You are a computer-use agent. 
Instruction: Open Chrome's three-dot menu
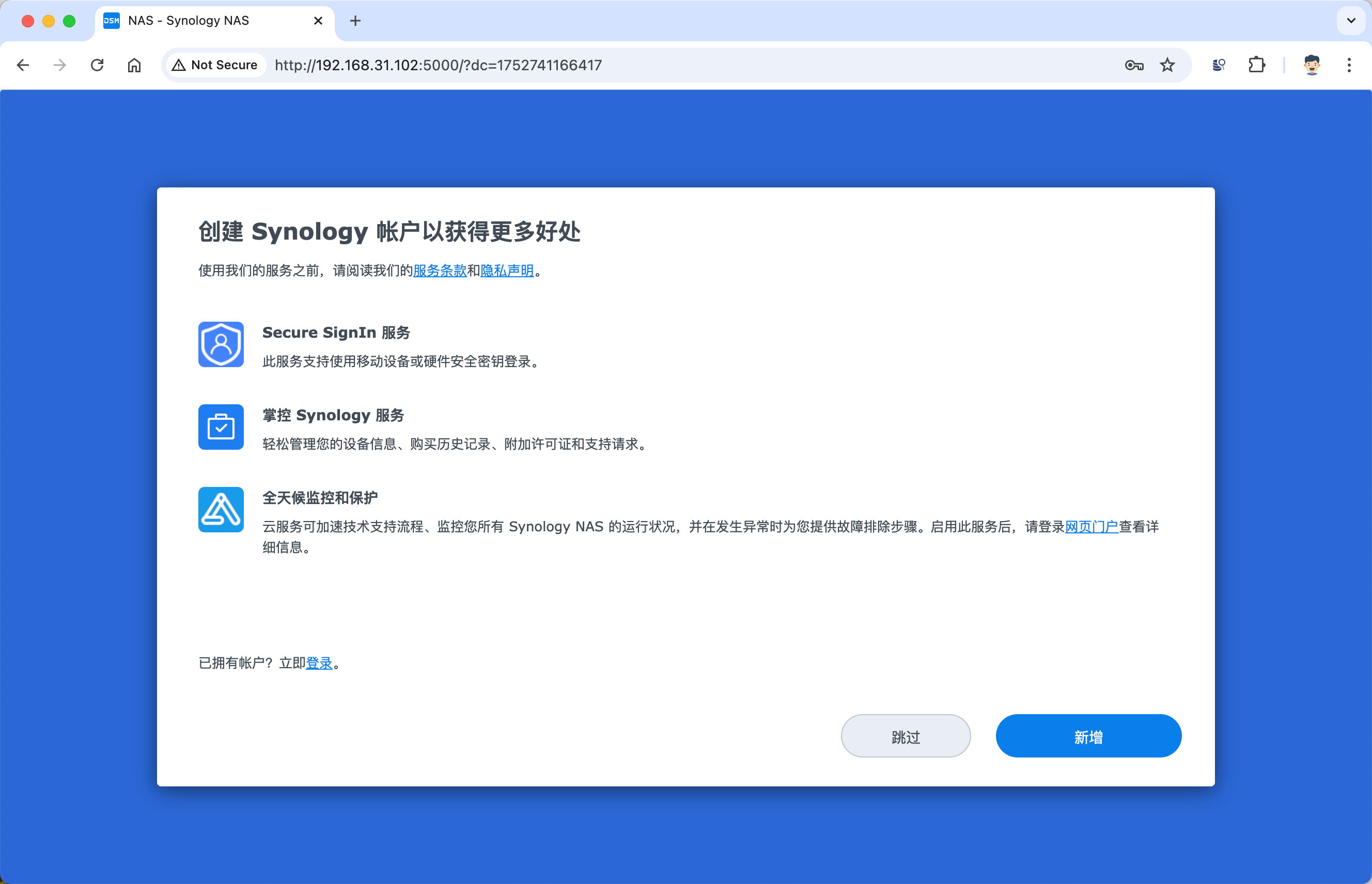coord(1349,65)
